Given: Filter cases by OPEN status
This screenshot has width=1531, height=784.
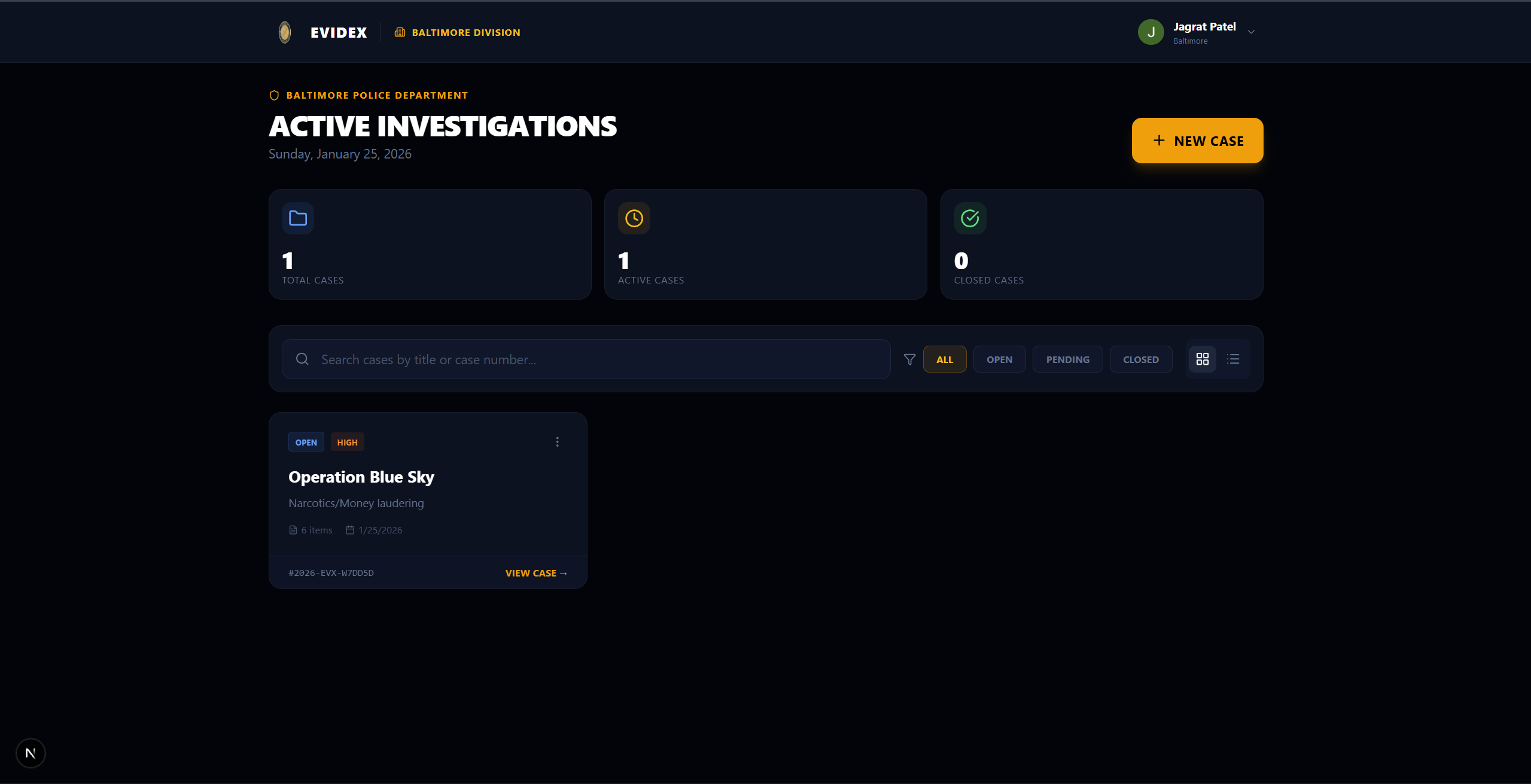Looking at the screenshot, I should (999, 359).
